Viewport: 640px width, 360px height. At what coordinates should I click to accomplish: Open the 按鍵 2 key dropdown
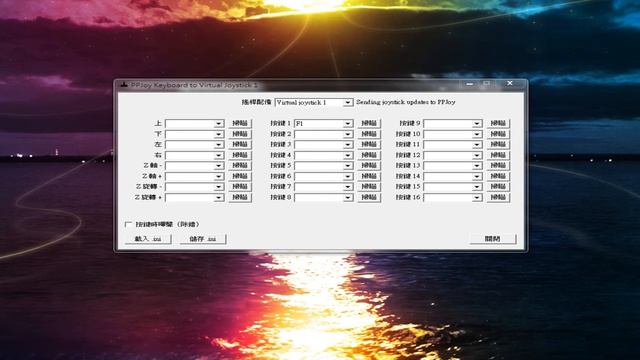(323, 134)
